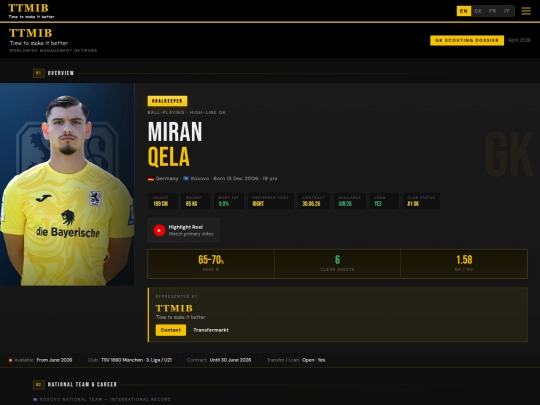Click the Club Status #1 GK tile

pos(421,201)
